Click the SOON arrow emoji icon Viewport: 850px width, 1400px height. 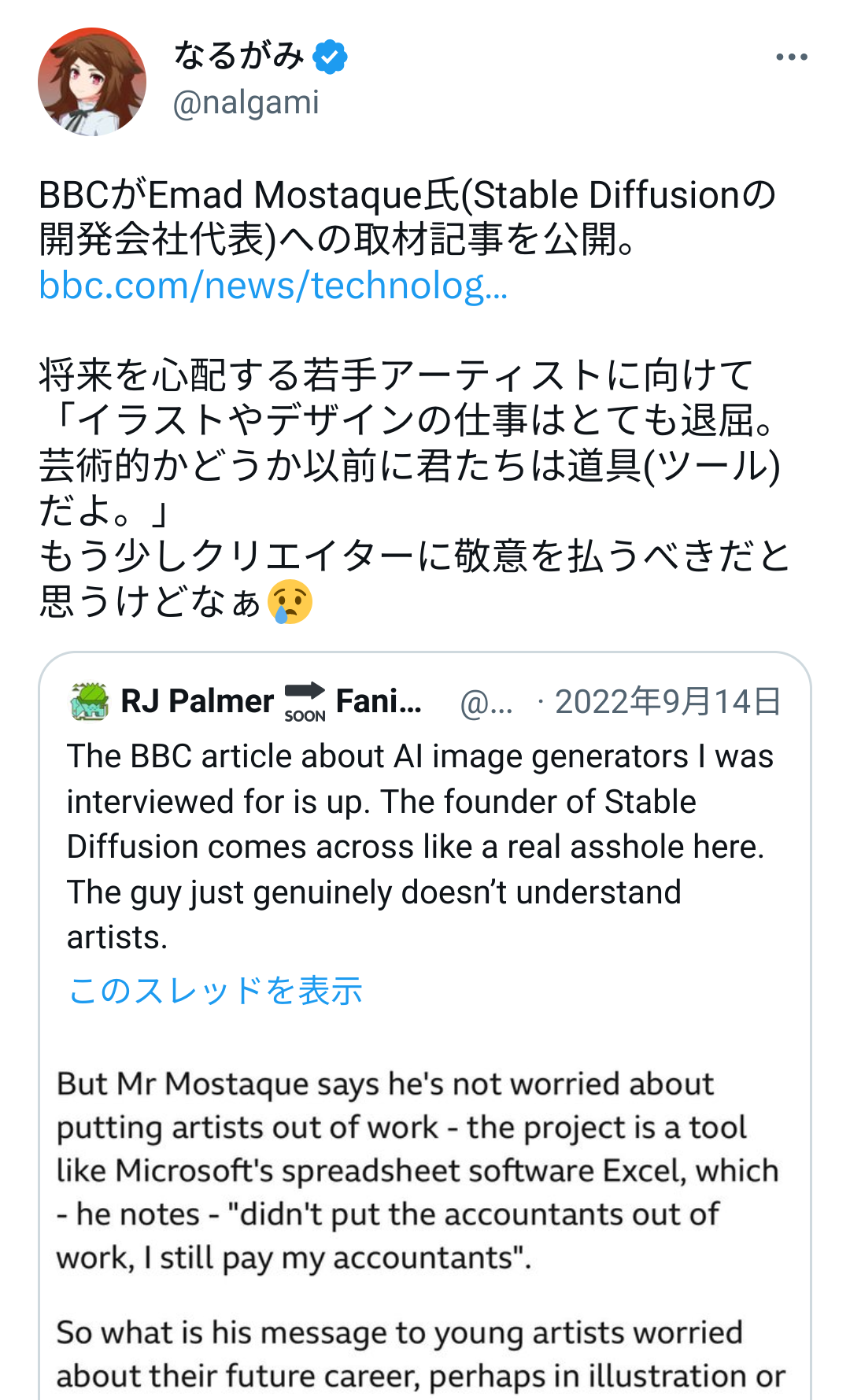click(x=305, y=701)
